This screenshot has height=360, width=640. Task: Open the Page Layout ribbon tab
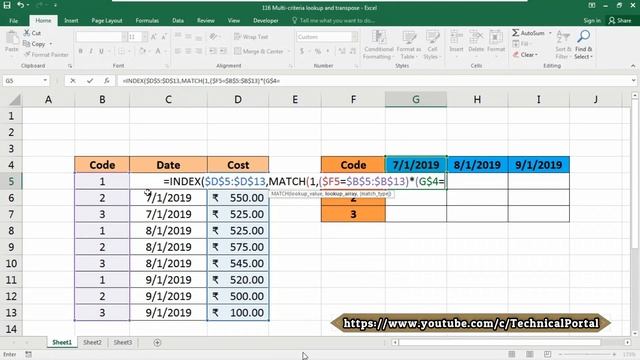pos(107,20)
